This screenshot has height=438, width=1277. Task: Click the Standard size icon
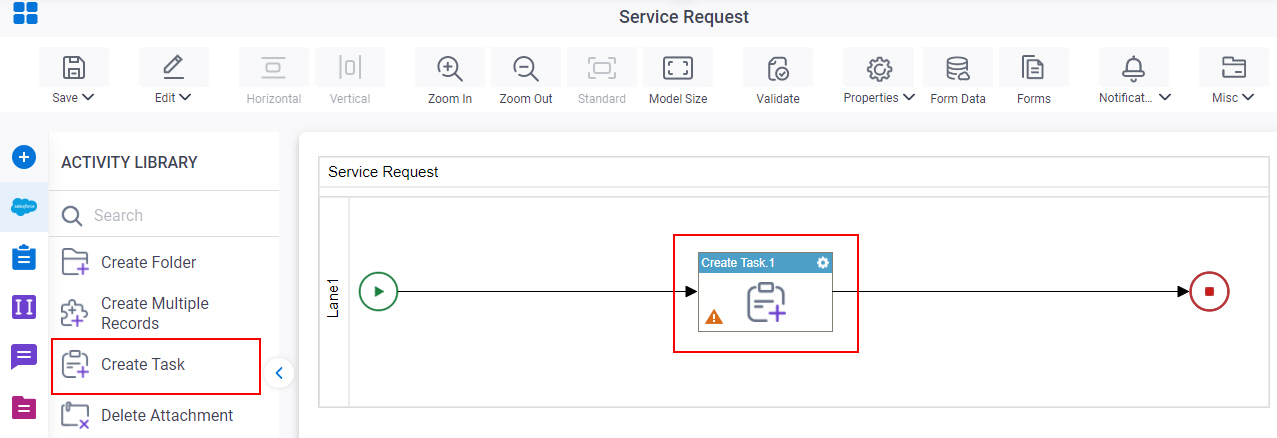pos(602,68)
